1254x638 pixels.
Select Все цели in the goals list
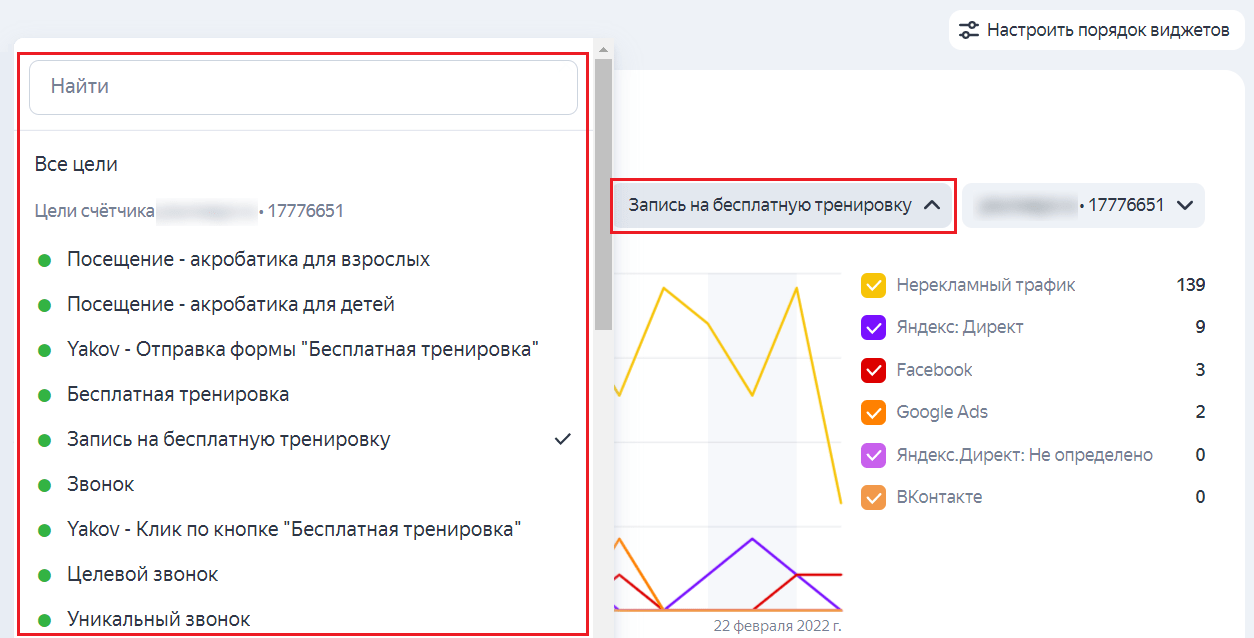click(75, 162)
